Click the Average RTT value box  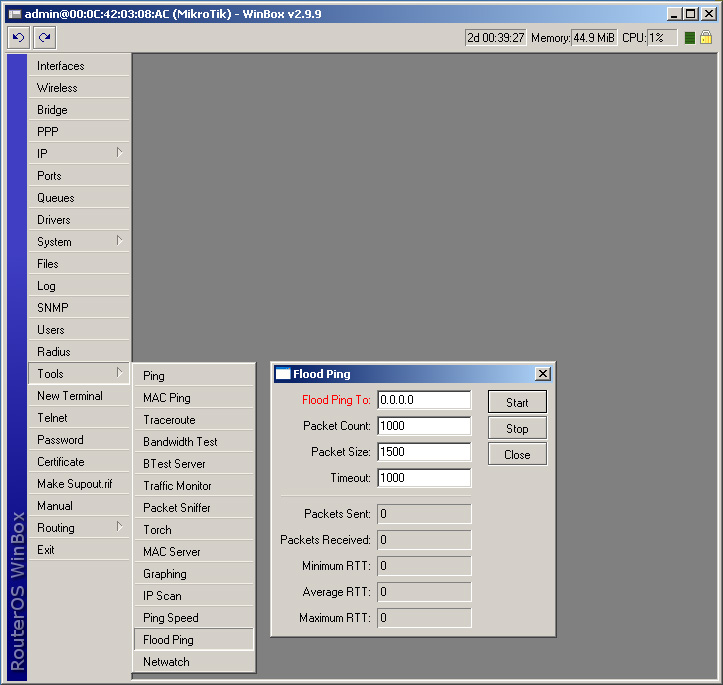(424, 592)
